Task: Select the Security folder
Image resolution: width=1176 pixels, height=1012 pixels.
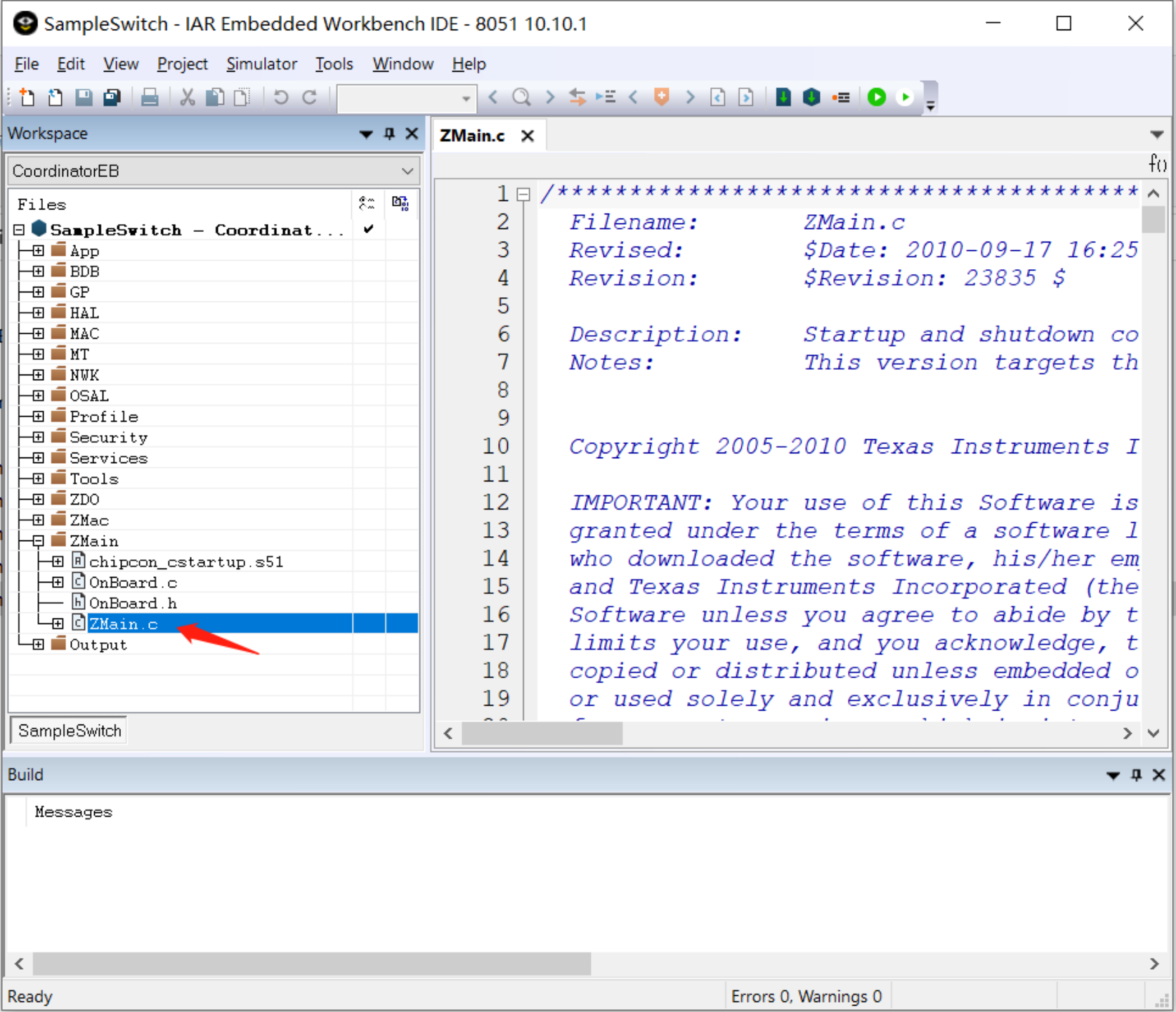Action: pyautogui.click(x=109, y=437)
